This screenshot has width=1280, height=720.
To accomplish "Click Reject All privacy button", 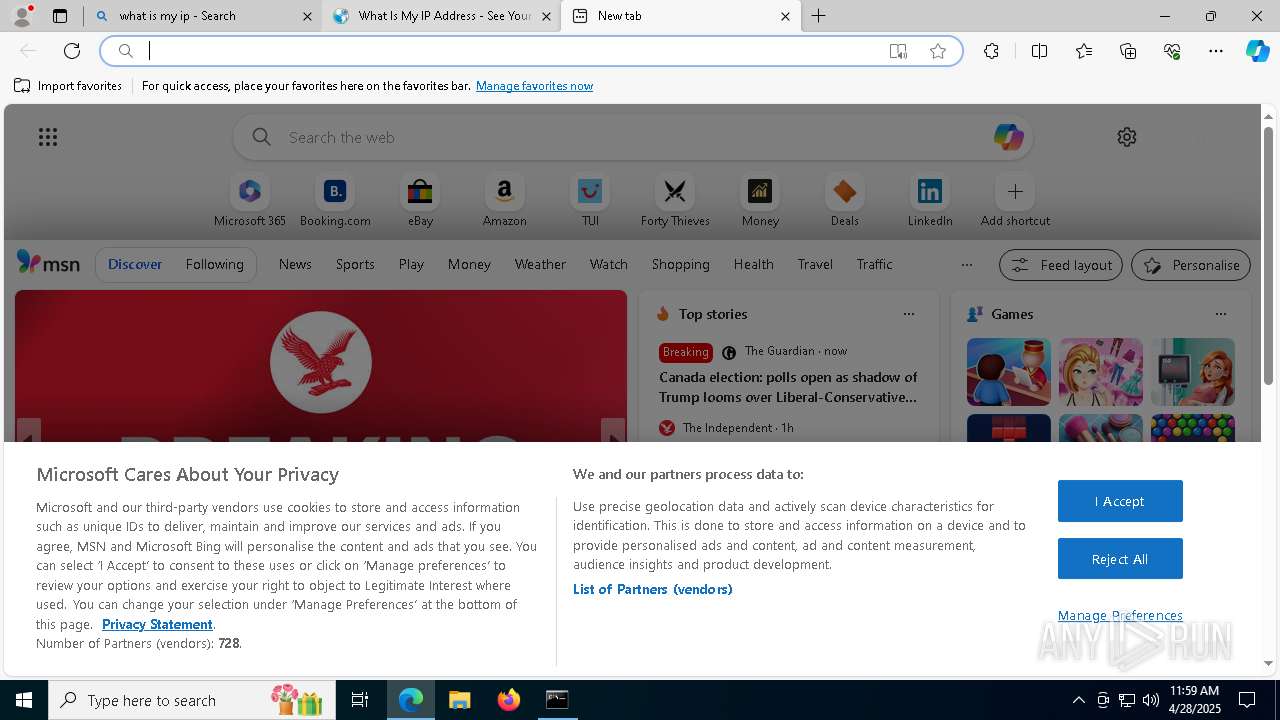I will pos(1120,559).
